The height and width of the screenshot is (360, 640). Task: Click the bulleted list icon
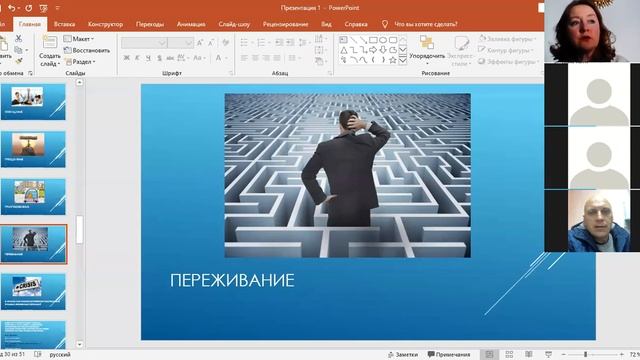(244, 42)
